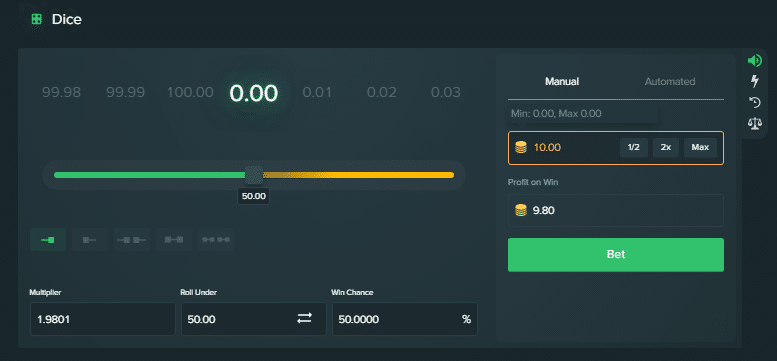Image resolution: width=777 pixels, height=361 pixels.
Task: Click the highlighted roll result 0.00
Action: tap(254, 94)
